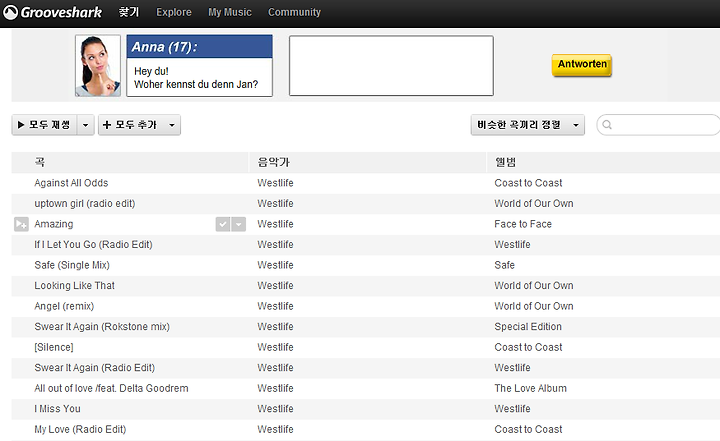Select the song Against All Odds
The image size is (720, 441).
pyautogui.click(x=71, y=183)
